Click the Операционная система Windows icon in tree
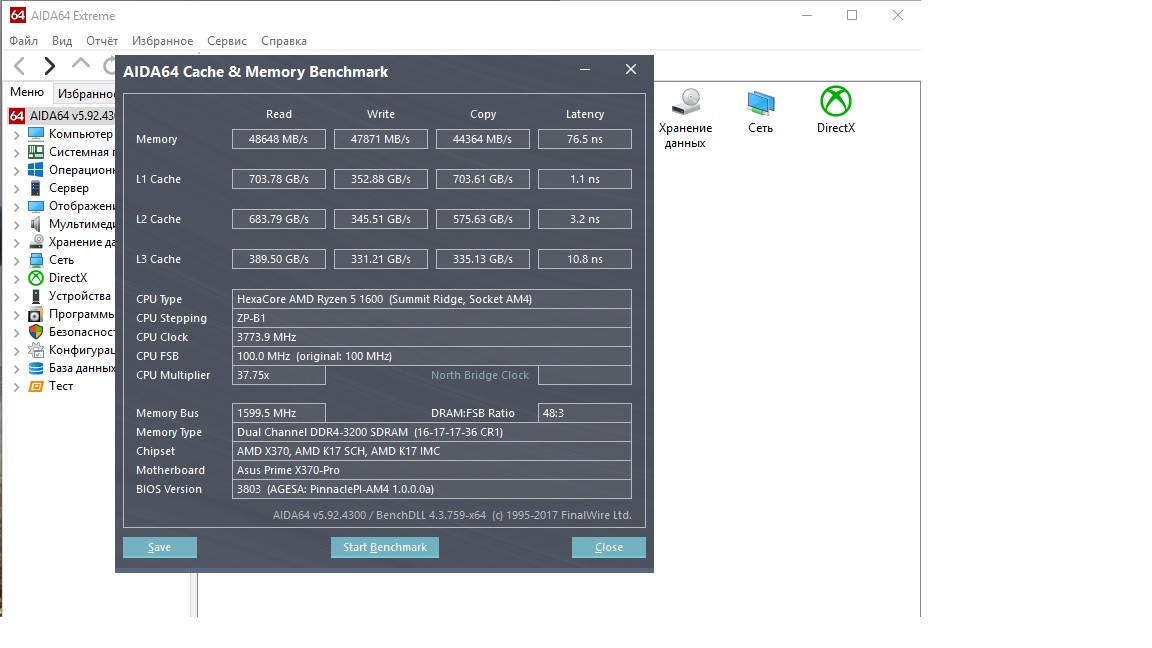This screenshot has height=648, width=1152. tap(35, 170)
